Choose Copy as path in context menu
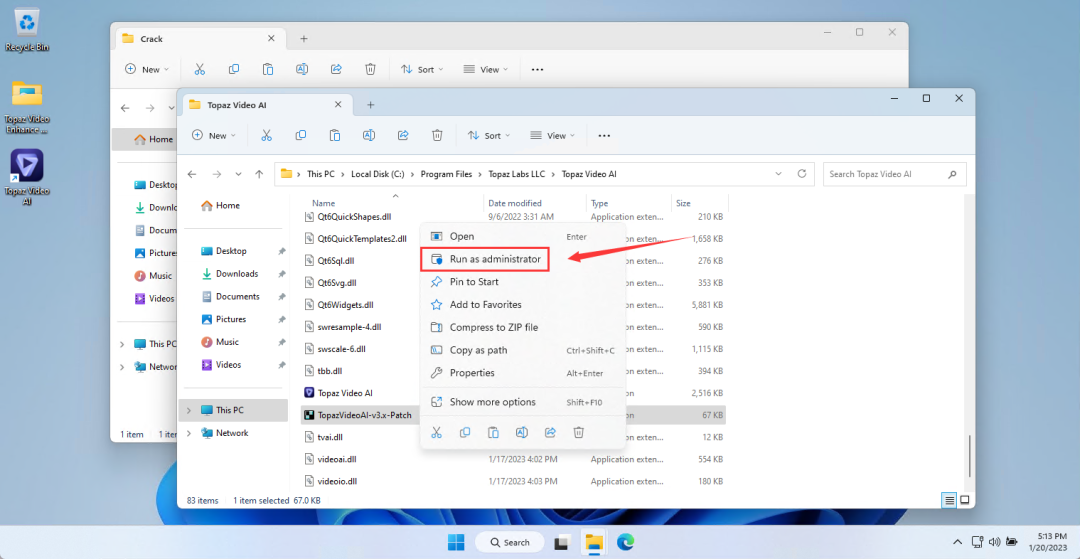This screenshot has width=1080, height=559. [x=522, y=350]
